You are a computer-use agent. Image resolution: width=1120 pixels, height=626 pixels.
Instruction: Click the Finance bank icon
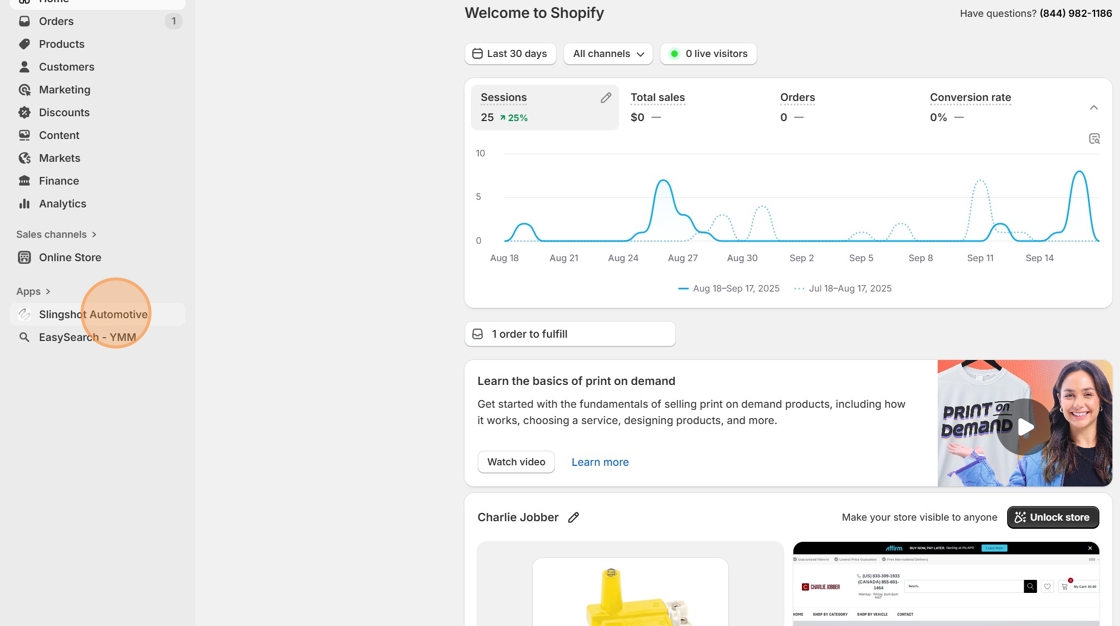click(24, 181)
